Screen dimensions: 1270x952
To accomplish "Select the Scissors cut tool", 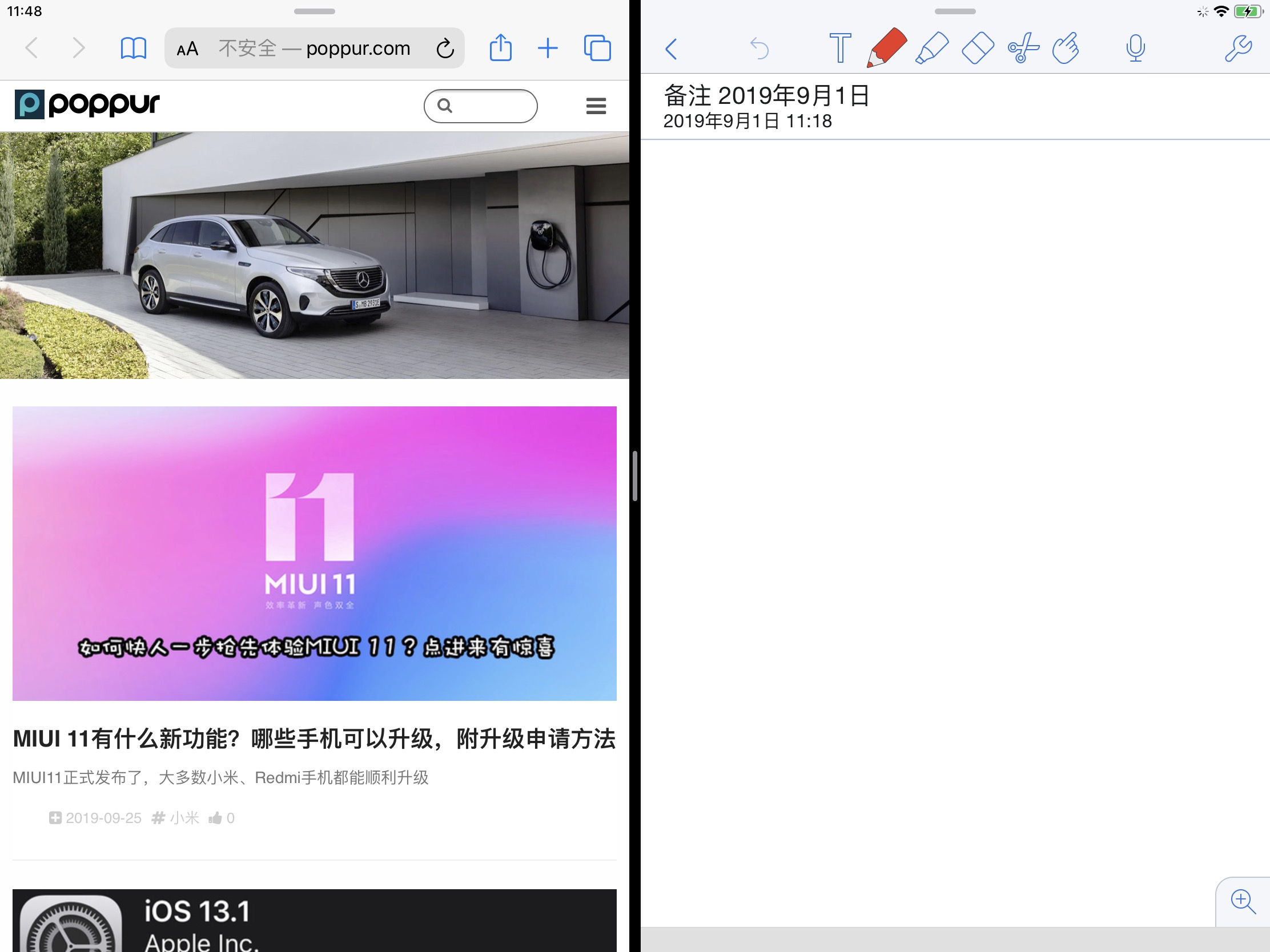I will 1023,47.
